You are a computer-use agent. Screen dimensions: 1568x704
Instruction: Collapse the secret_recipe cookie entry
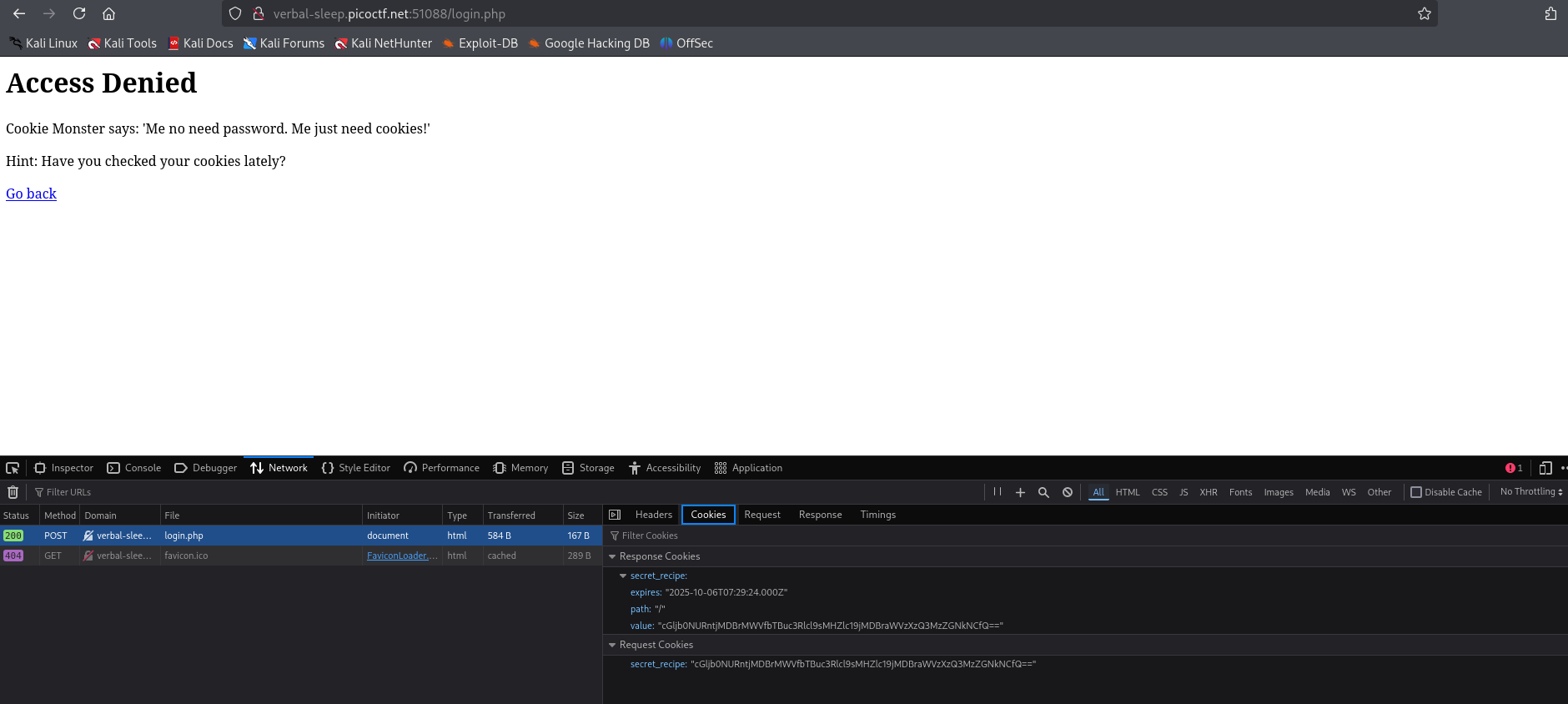pyautogui.click(x=622, y=576)
